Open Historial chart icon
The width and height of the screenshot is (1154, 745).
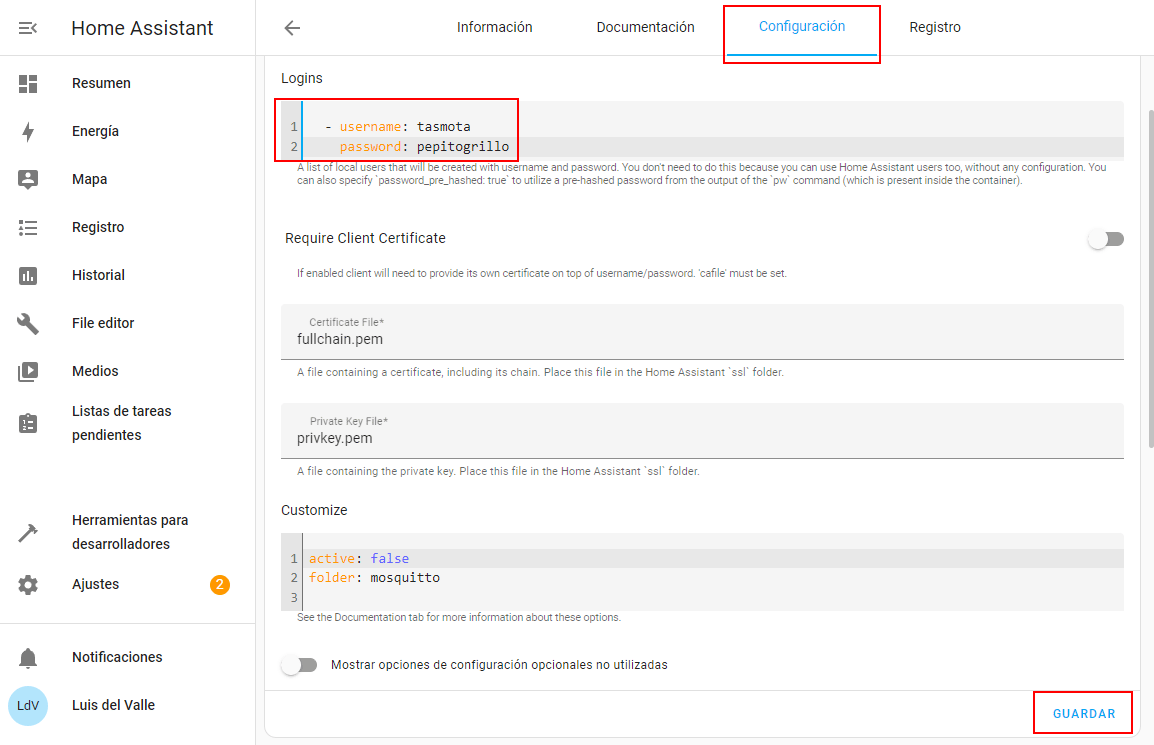(28, 276)
